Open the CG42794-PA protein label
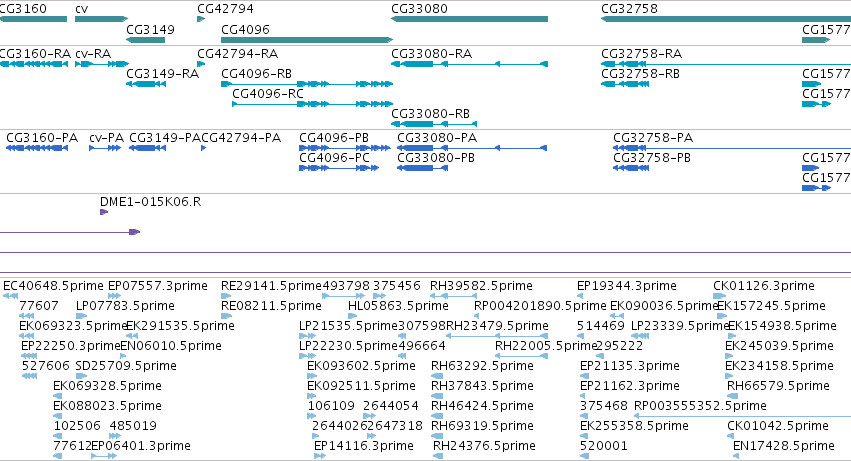Screen dimensions: 851x461 [241, 138]
